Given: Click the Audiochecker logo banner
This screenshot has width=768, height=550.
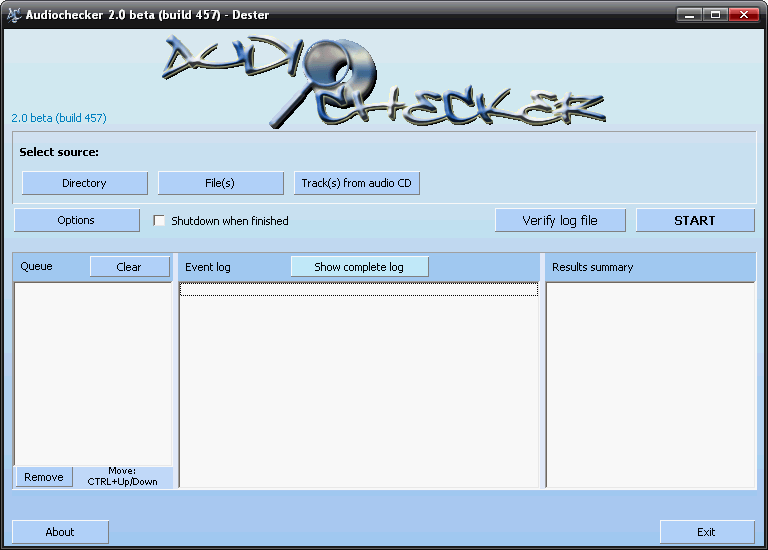Looking at the screenshot, I should 384,82.
